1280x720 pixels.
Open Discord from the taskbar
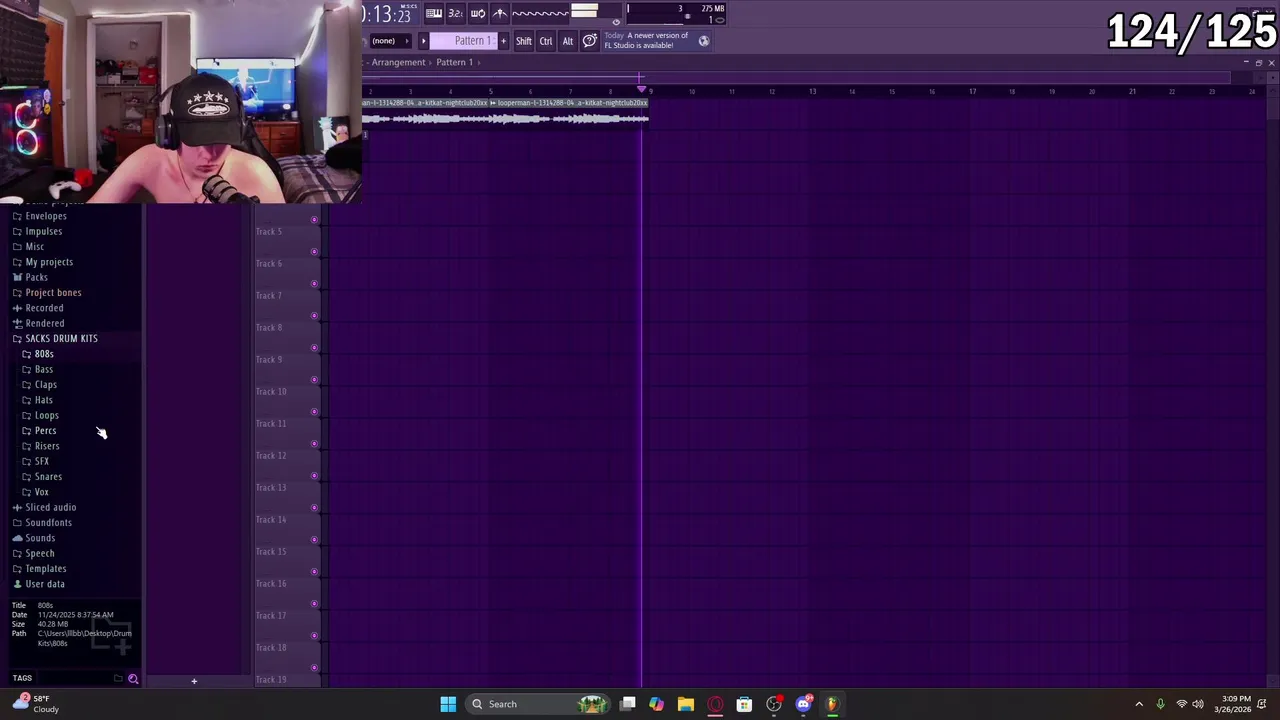point(803,704)
